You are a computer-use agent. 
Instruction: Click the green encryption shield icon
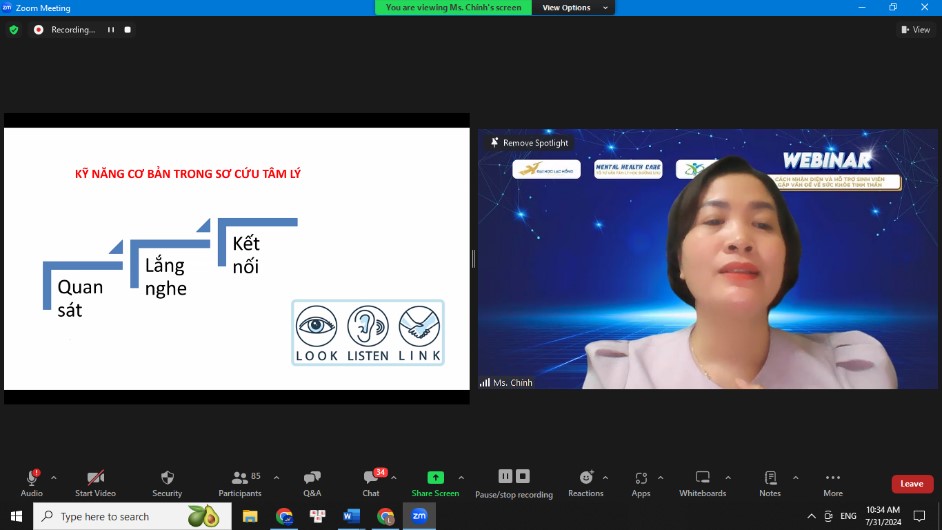pyautogui.click(x=14, y=30)
